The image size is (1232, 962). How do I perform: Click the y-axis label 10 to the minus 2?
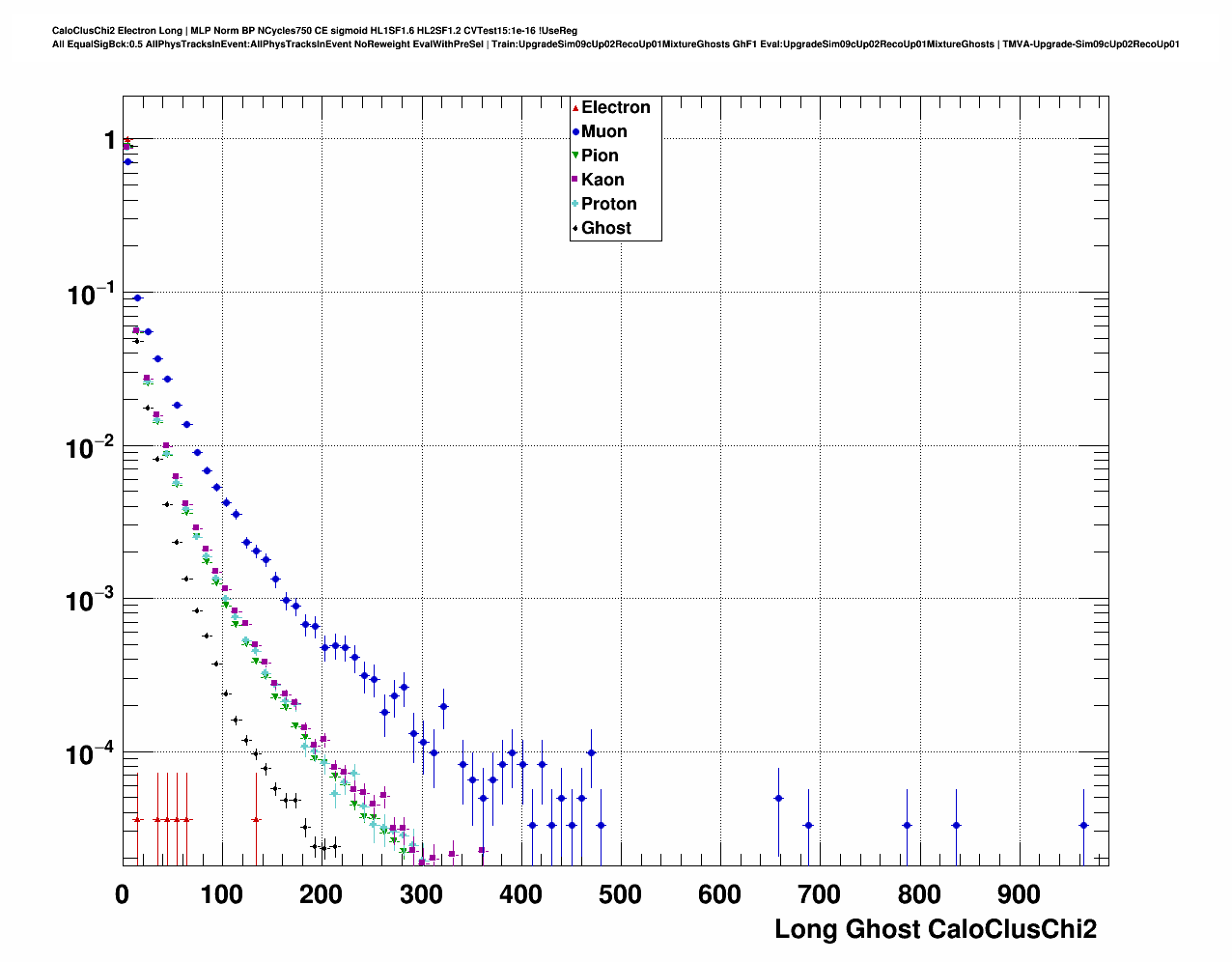click(x=91, y=448)
